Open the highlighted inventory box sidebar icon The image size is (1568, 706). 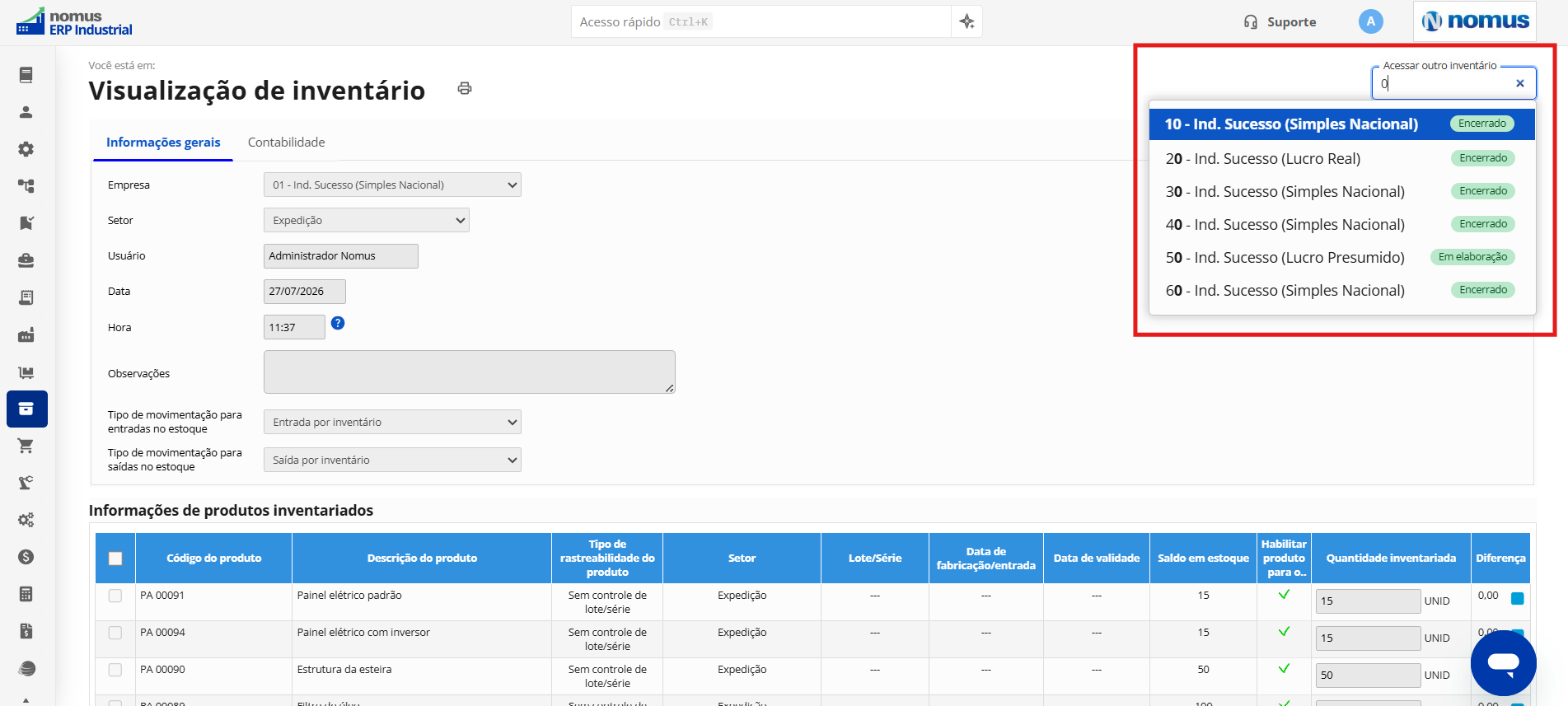click(26, 409)
